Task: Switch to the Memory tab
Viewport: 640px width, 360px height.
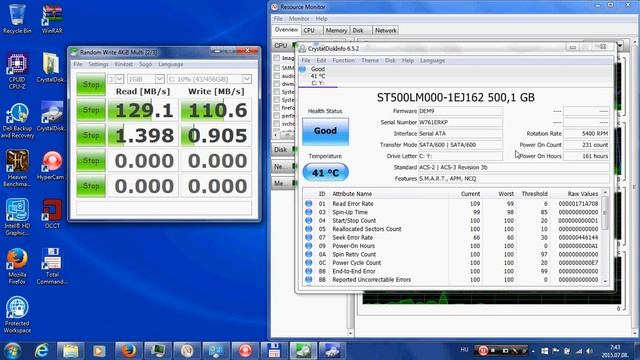Action: click(336, 30)
